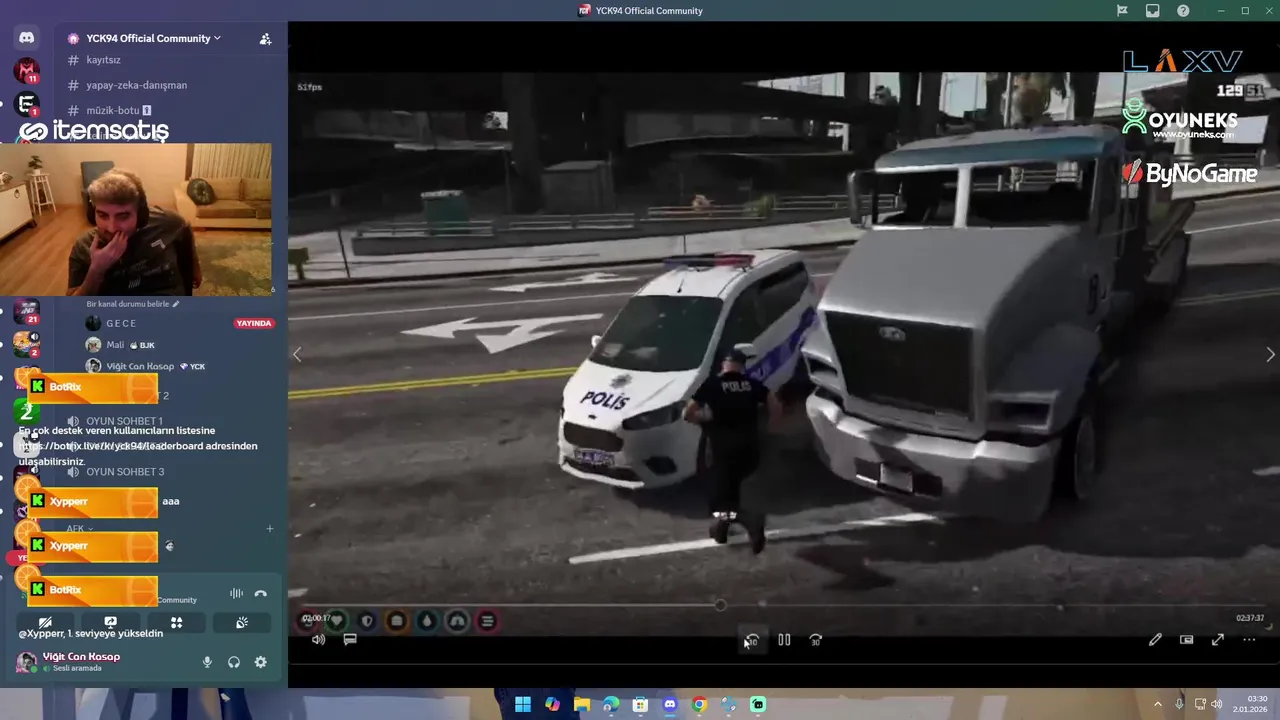Open File Explorer from taskbar

pyautogui.click(x=582, y=704)
